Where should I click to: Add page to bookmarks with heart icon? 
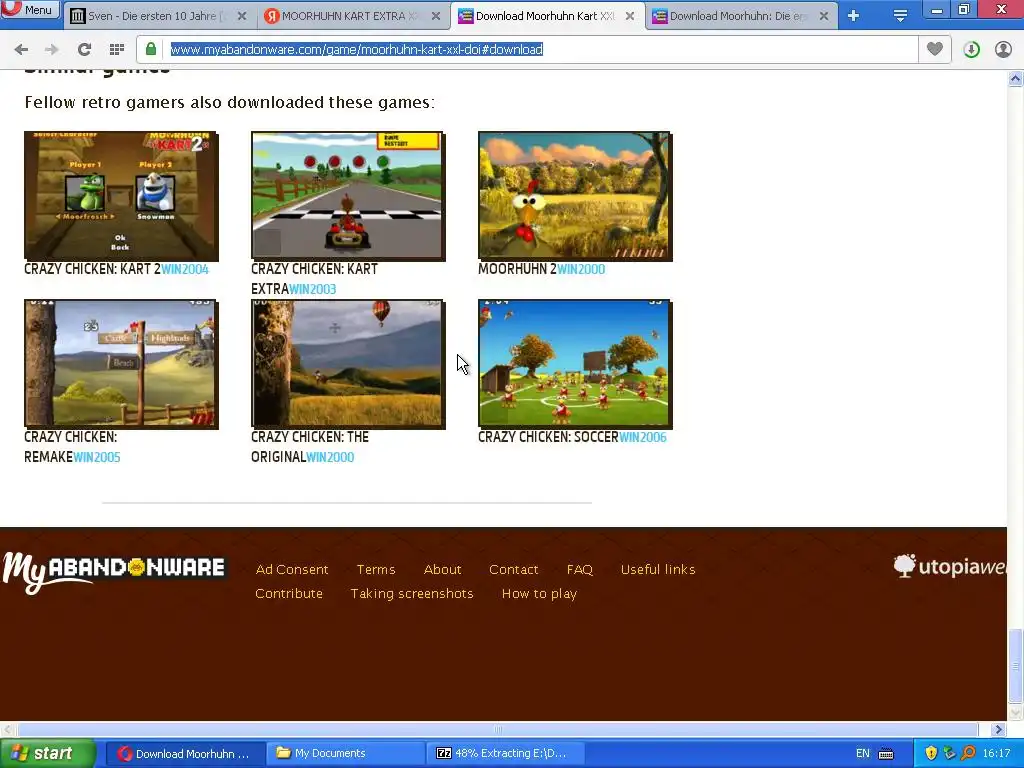[935, 49]
